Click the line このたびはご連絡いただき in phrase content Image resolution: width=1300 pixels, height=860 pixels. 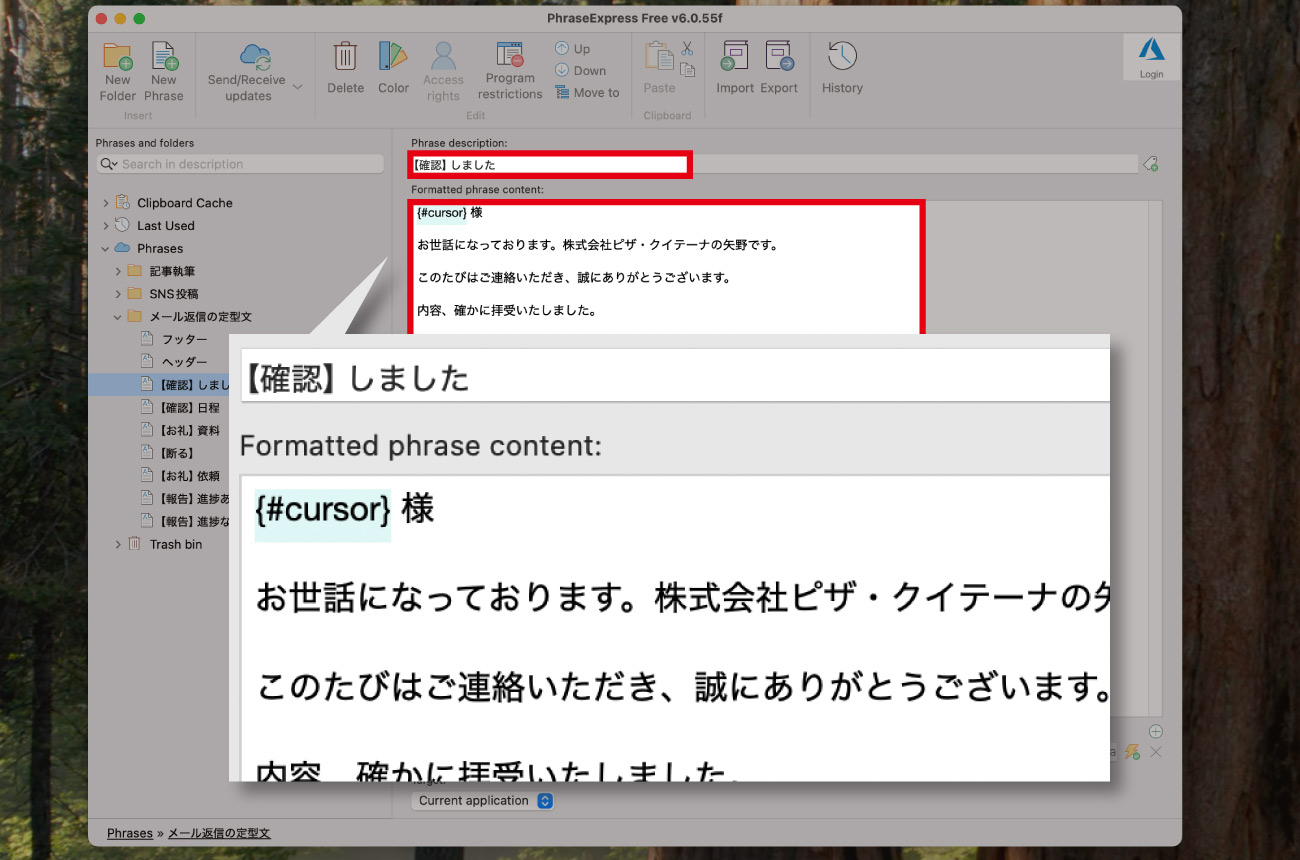tap(573, 278)
